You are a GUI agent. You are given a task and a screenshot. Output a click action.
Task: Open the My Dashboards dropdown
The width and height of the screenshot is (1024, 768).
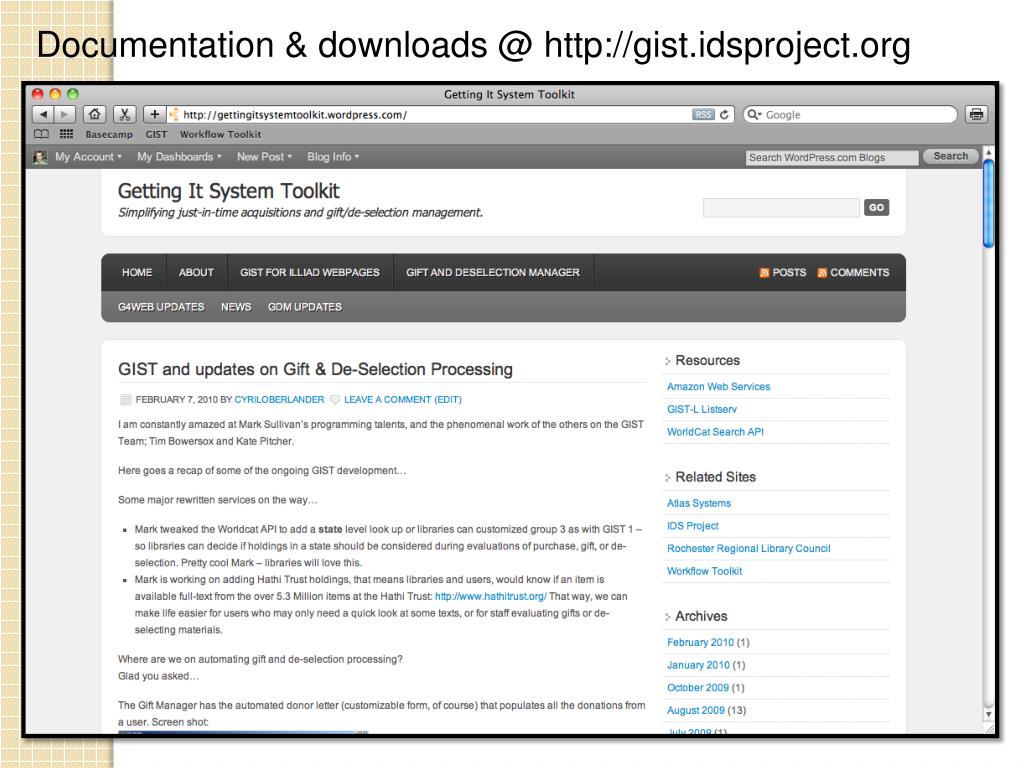click(179, 157)
